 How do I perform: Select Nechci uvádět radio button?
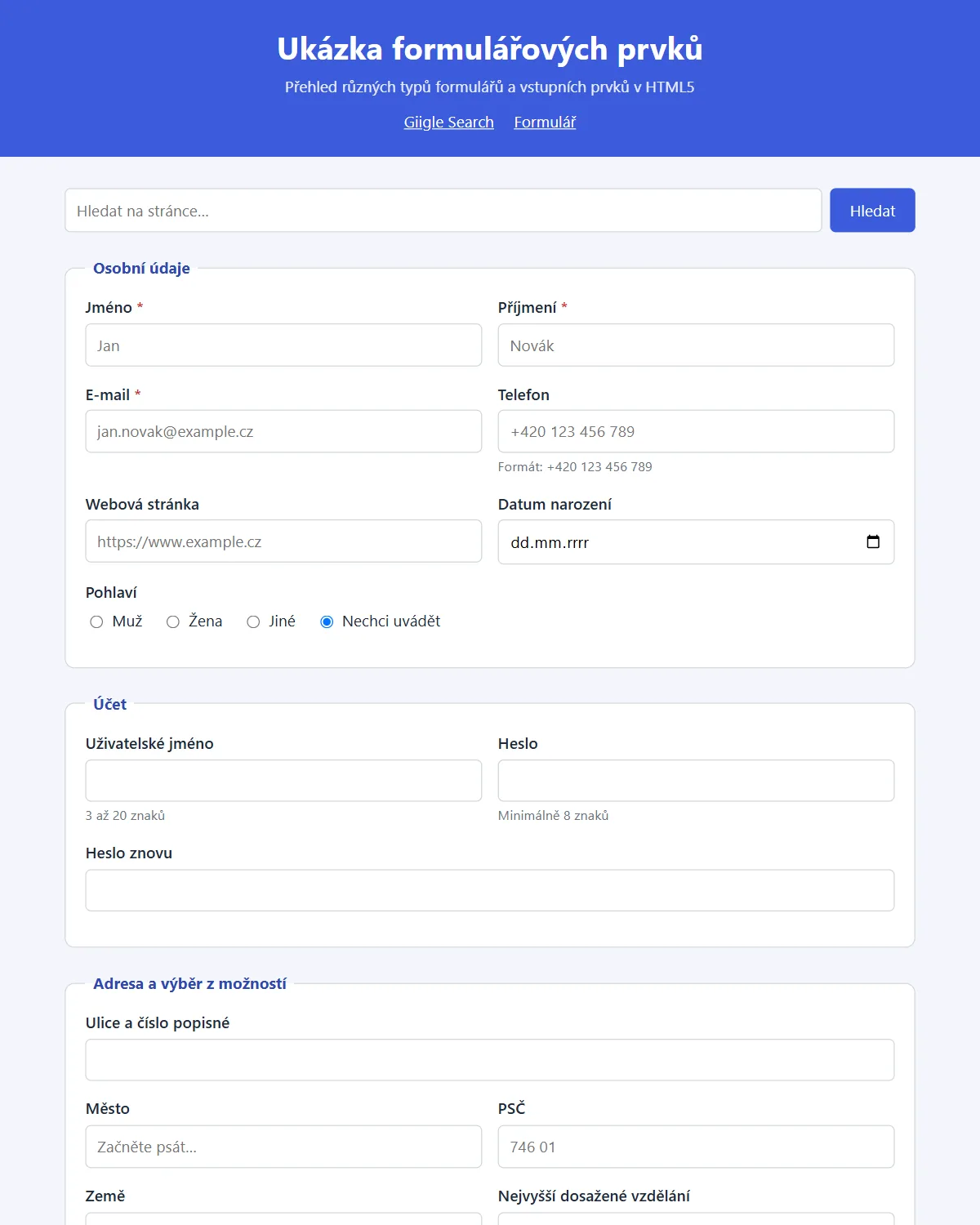click(x=327, y=622)
